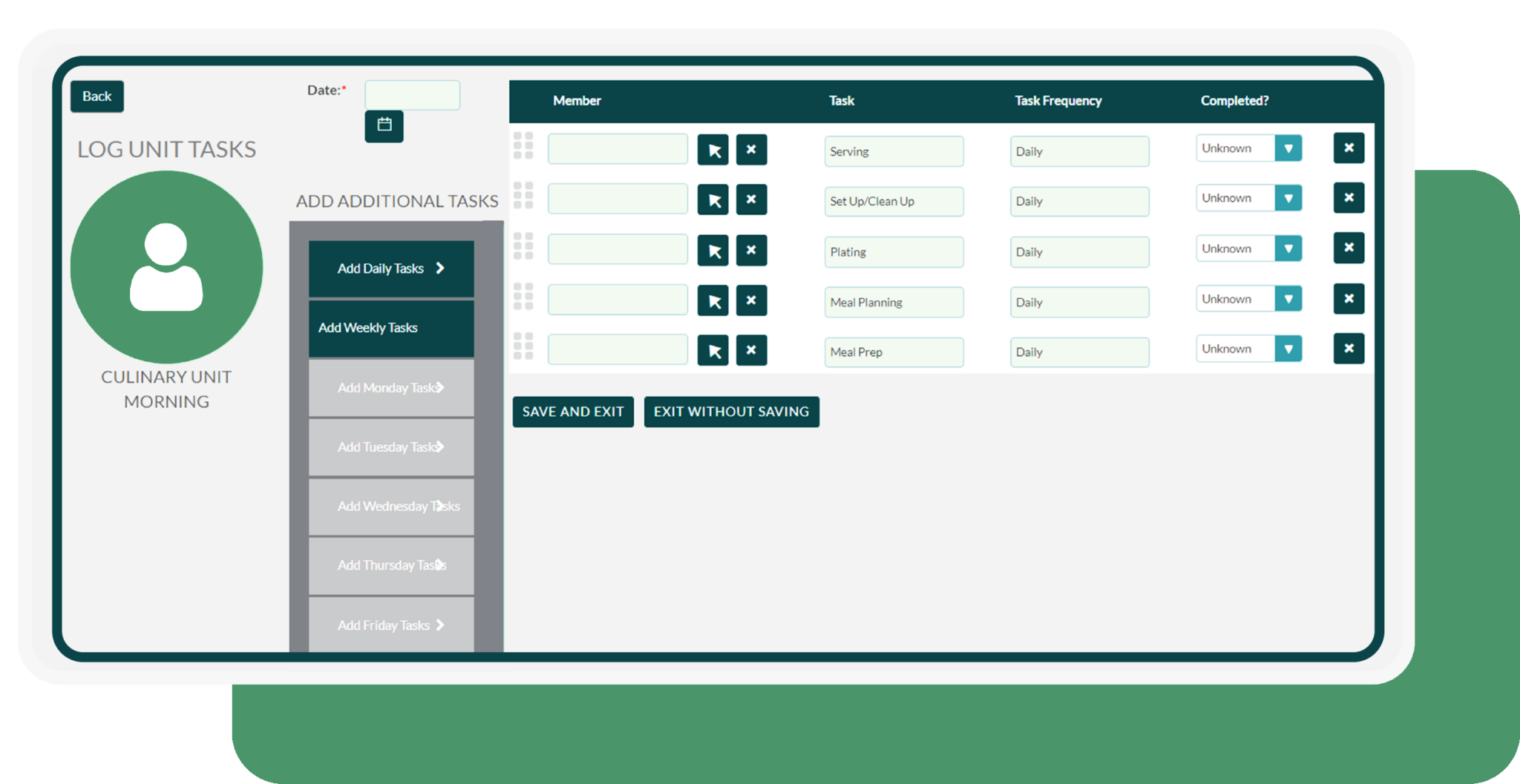
Task: Grab the drag handle beside the Serving row
Action: pyautogui.click(x=524, y=148)
